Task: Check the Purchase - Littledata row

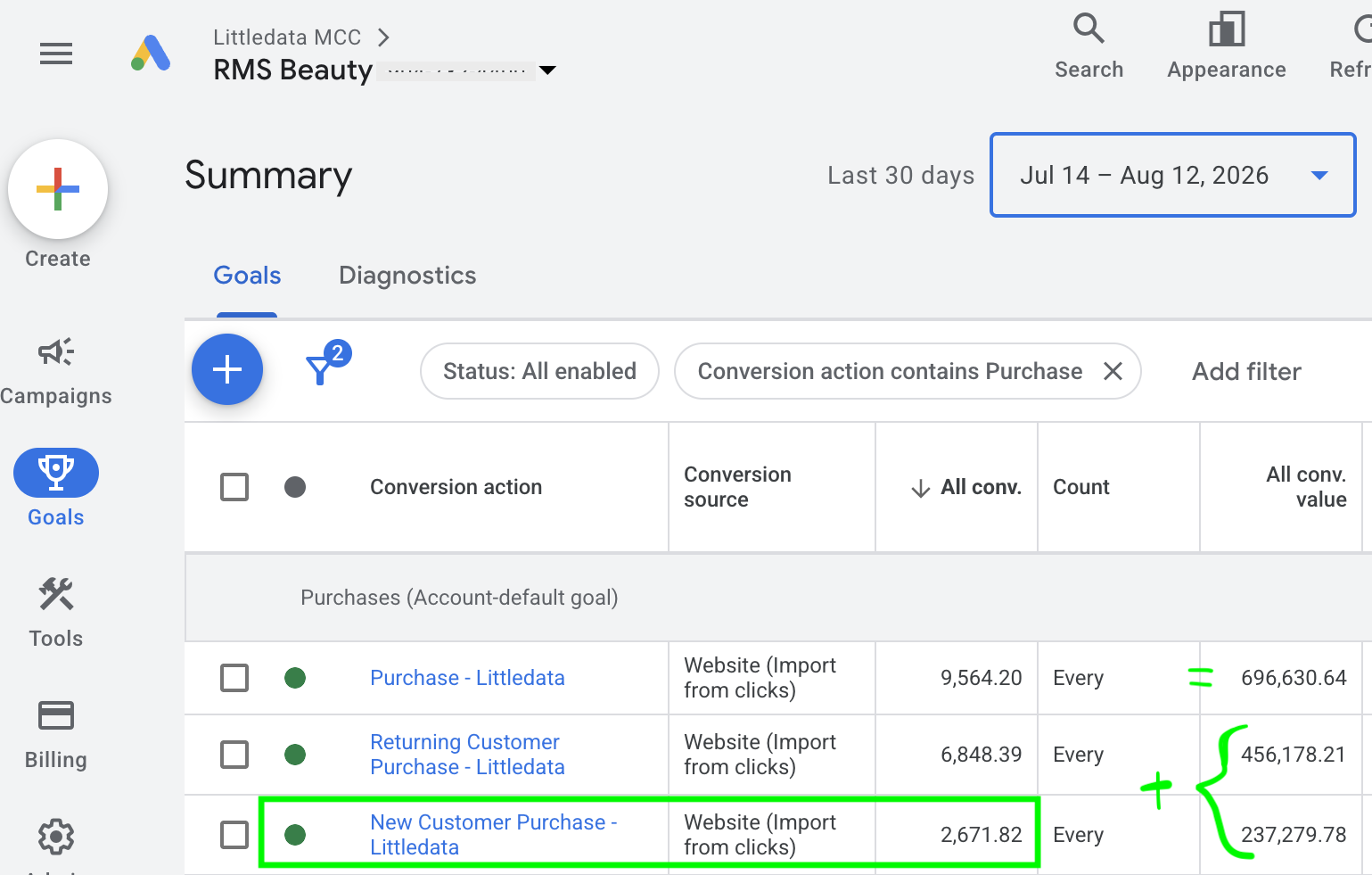Action: coord(234,678)
